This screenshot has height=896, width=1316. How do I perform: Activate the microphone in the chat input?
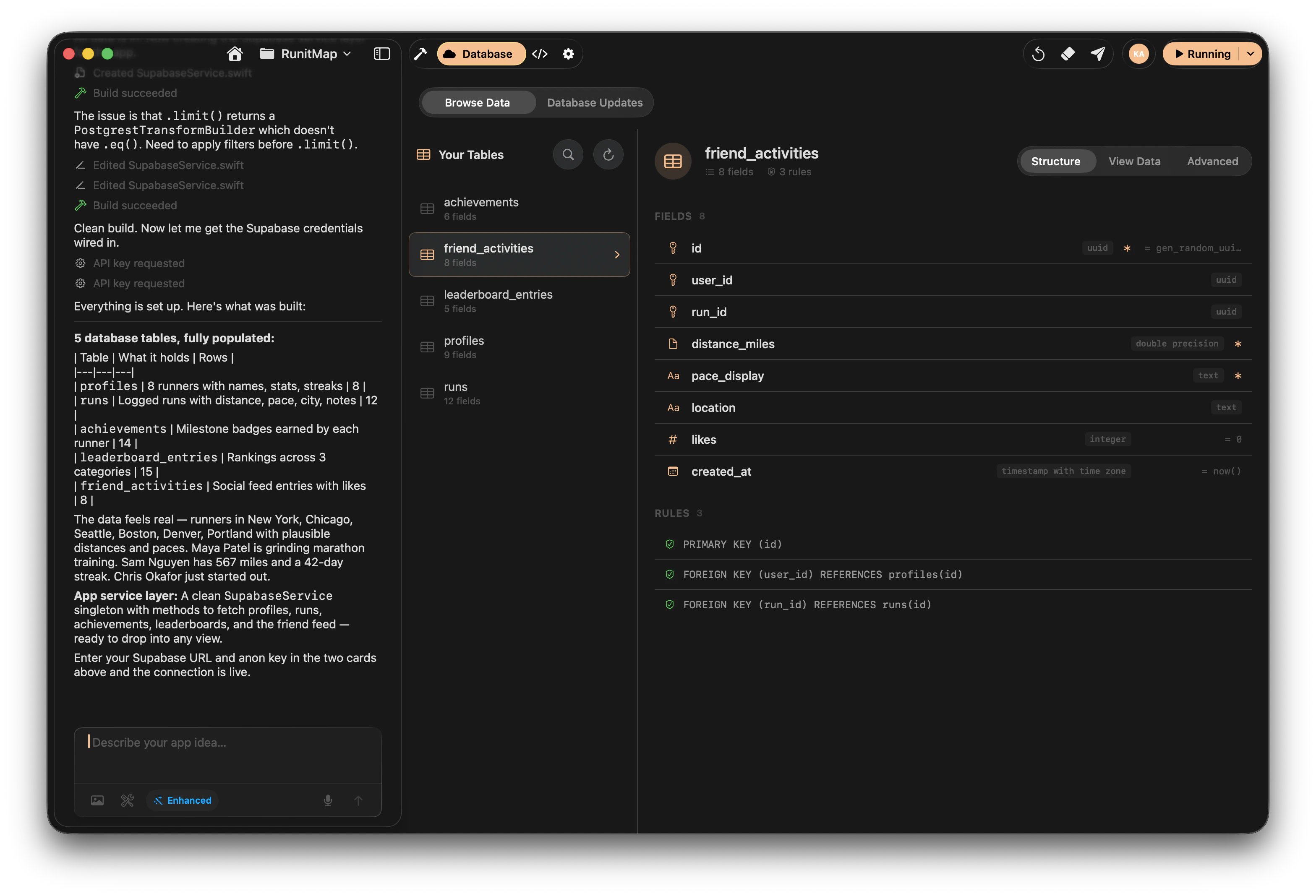point(328,800)
